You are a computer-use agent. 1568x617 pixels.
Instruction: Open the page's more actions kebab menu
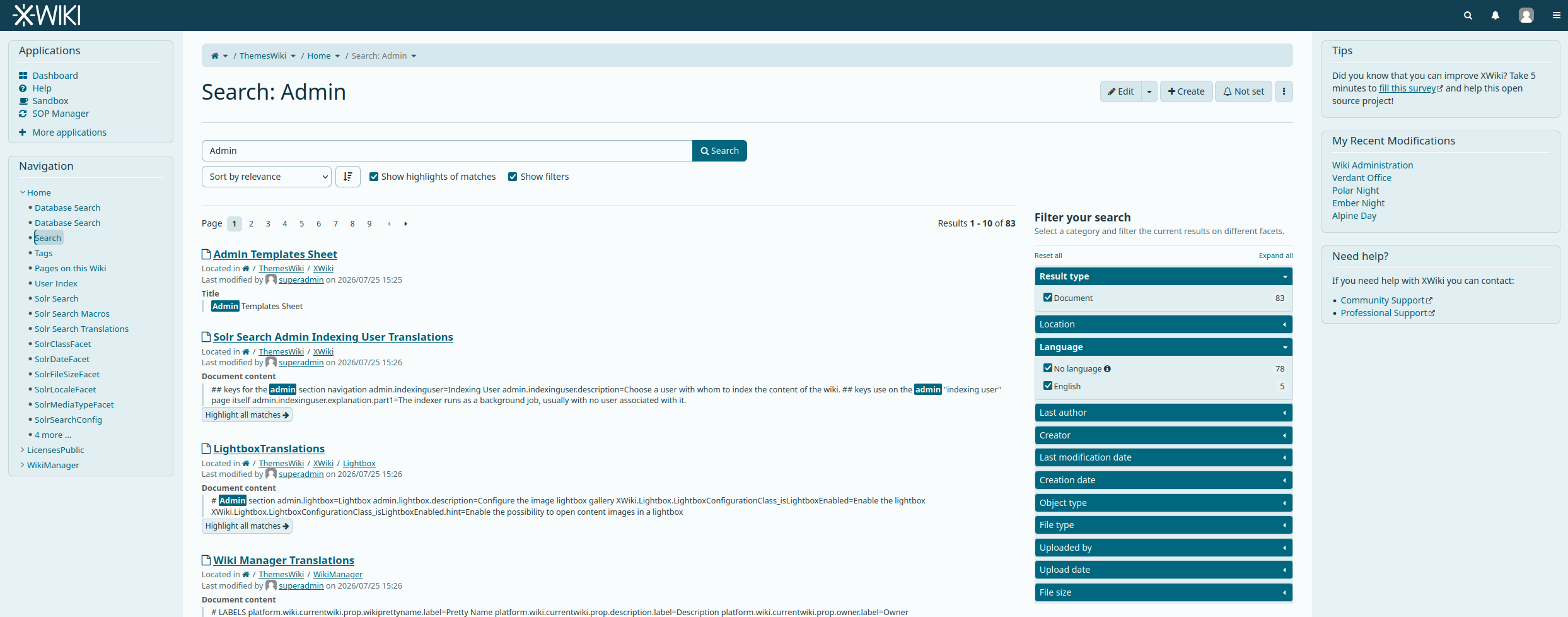pyautogui.click(x=1284, y=91)
